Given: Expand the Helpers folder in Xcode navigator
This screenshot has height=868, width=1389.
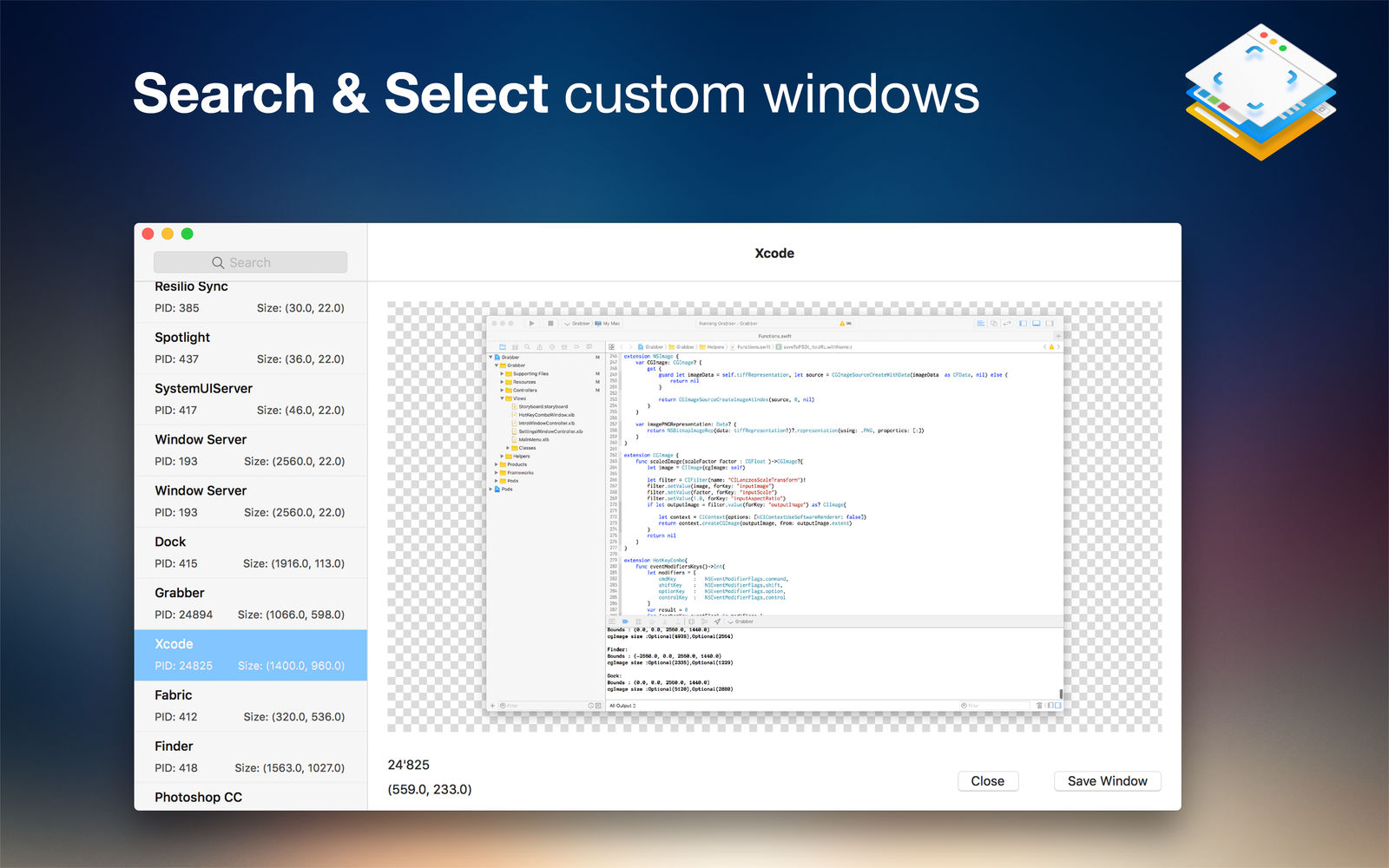Looking at the screenshot, I should point(502,456).
